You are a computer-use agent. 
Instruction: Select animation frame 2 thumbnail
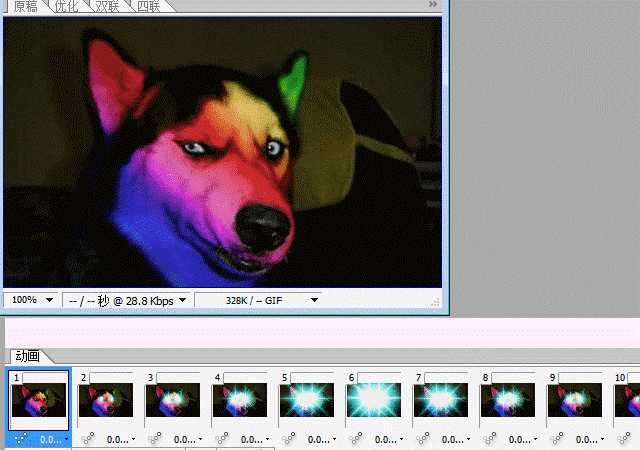click(x=106, y=400)
